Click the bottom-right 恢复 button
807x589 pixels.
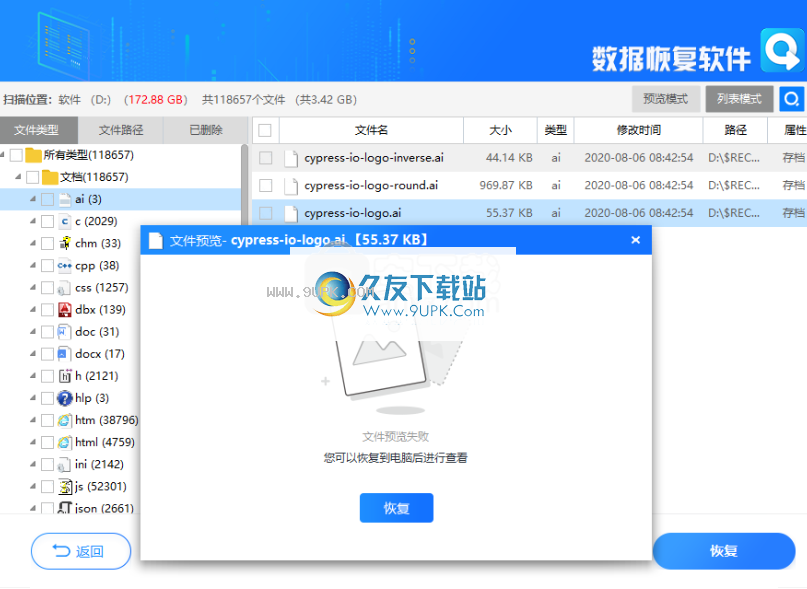point(724,551)
